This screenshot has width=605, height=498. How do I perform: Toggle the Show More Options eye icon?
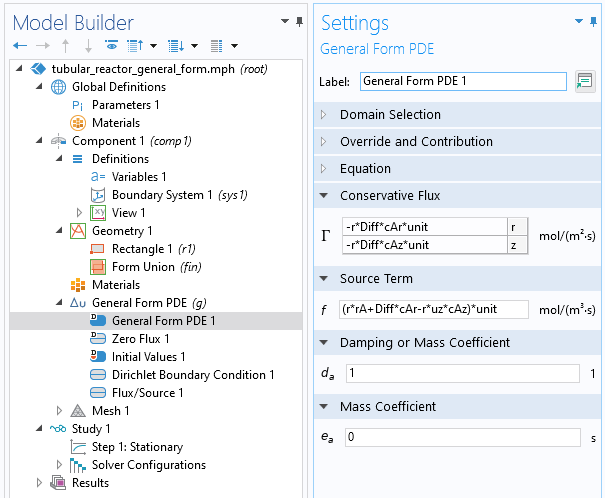point(112,46)
